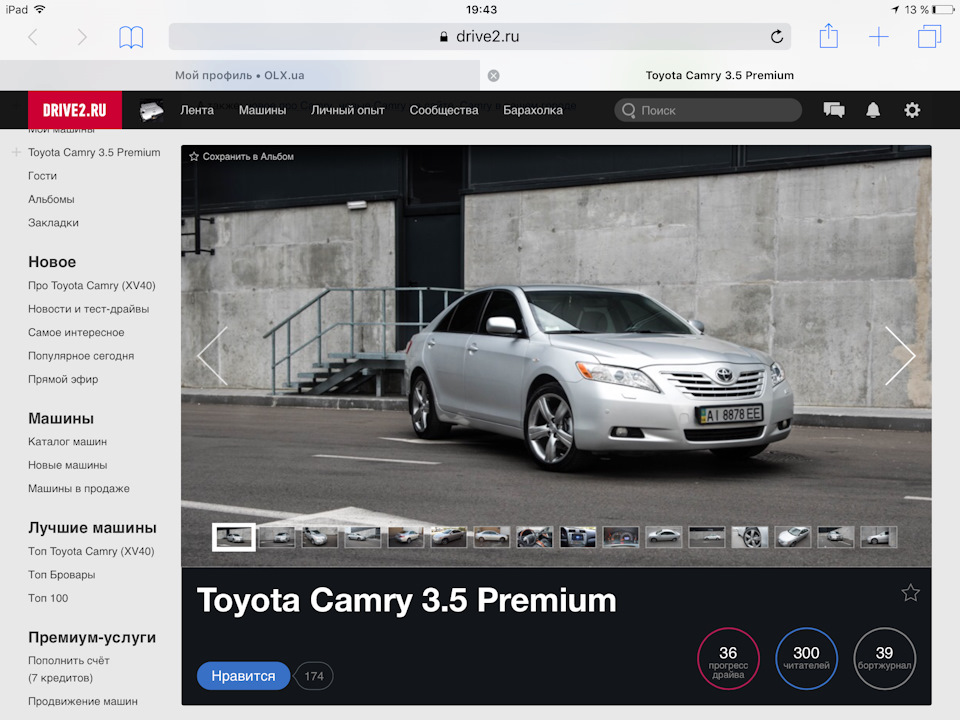Open Гости in sidebar
The height and width of the screenshot is (720, 960).
point(42,176)
